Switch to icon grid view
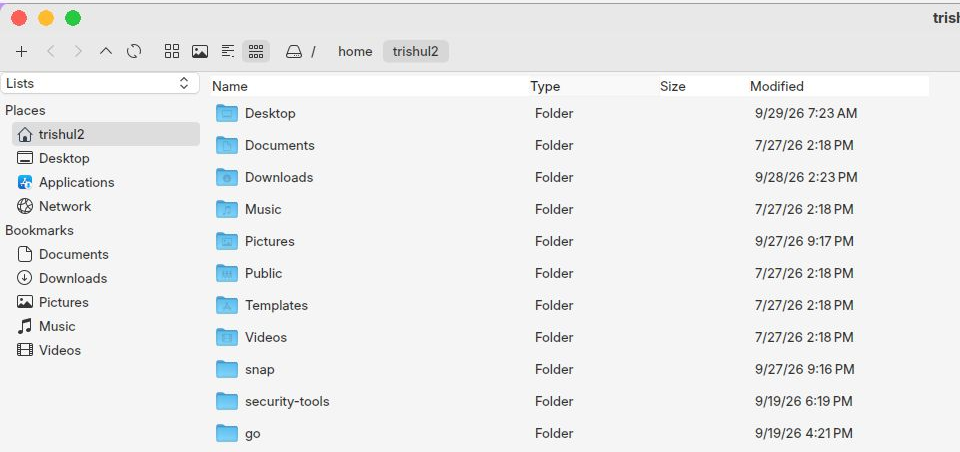The width and height of the screenshot is (960, 452). point(172,51)
